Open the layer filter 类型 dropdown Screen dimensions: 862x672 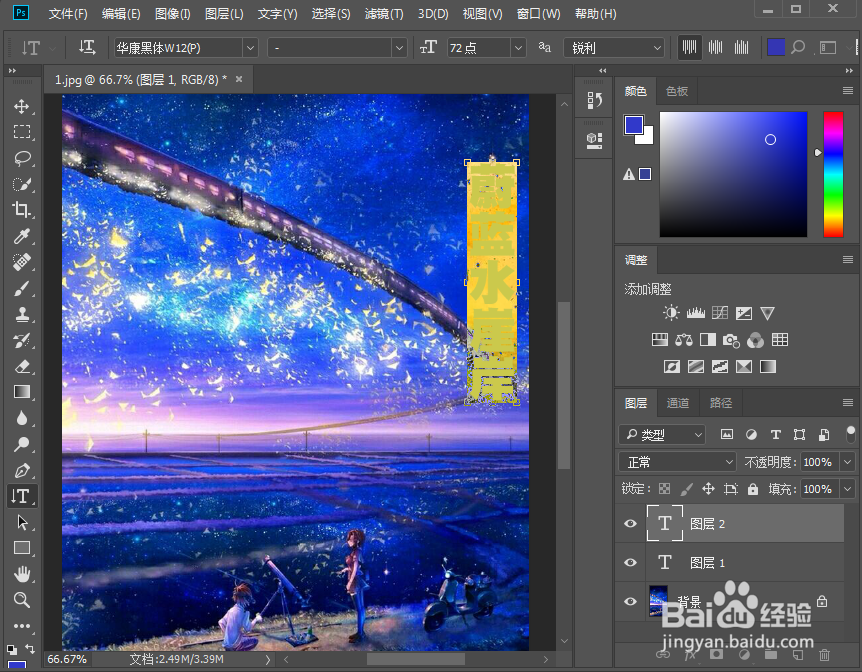pyautogui.click(x=662, y=434)
